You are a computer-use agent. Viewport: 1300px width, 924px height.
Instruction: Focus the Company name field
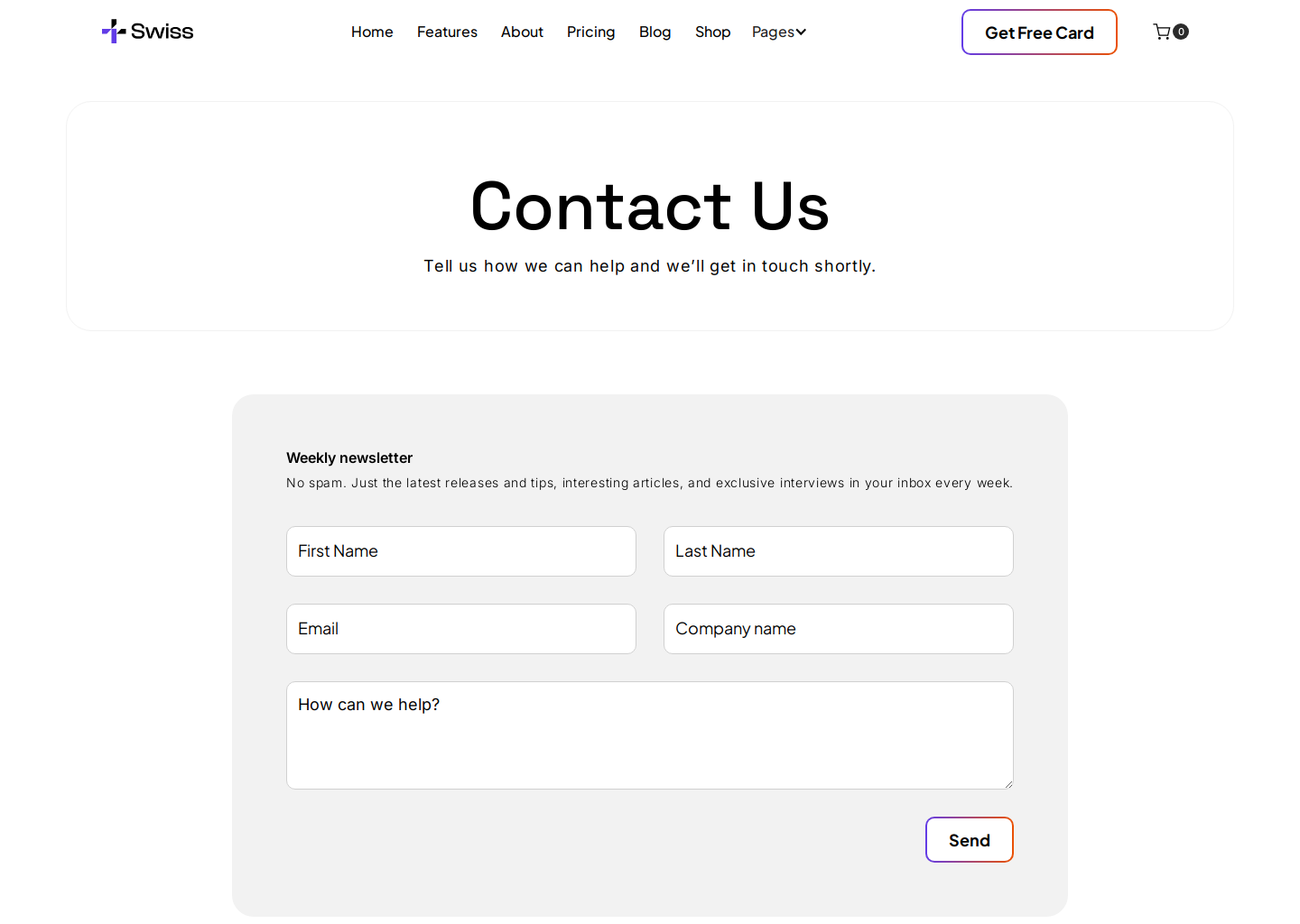tap(838, 629)
